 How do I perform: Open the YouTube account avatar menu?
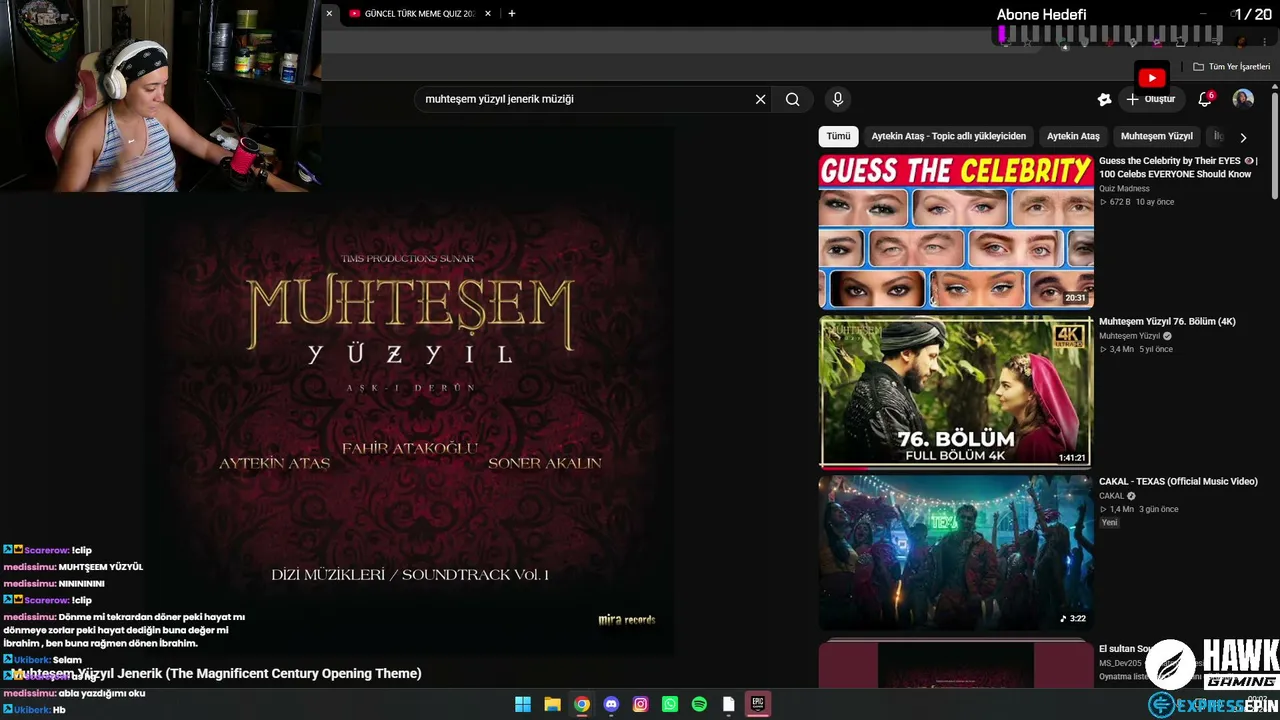(1243, 99)
